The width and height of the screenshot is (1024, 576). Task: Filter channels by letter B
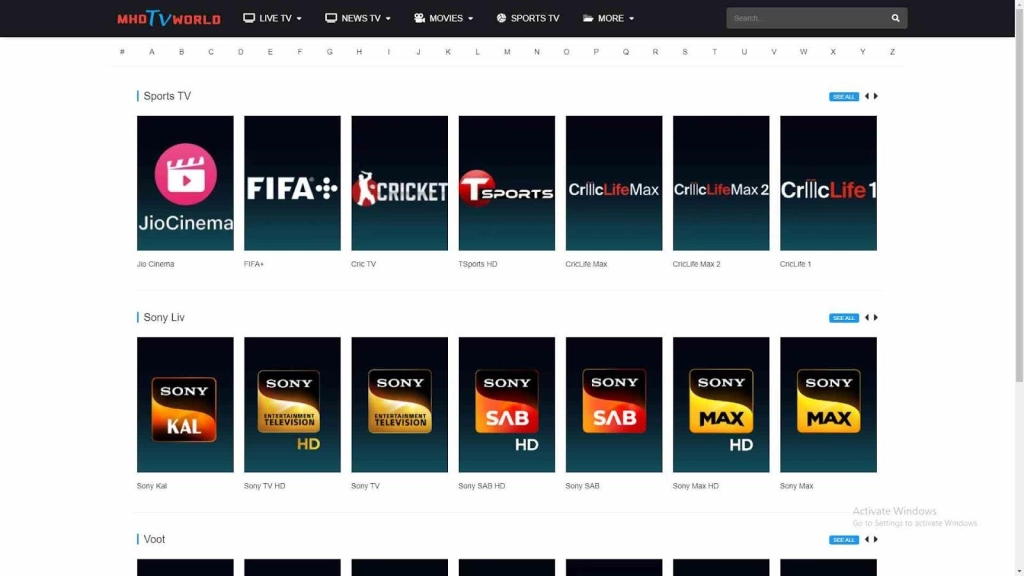[182, 52]
